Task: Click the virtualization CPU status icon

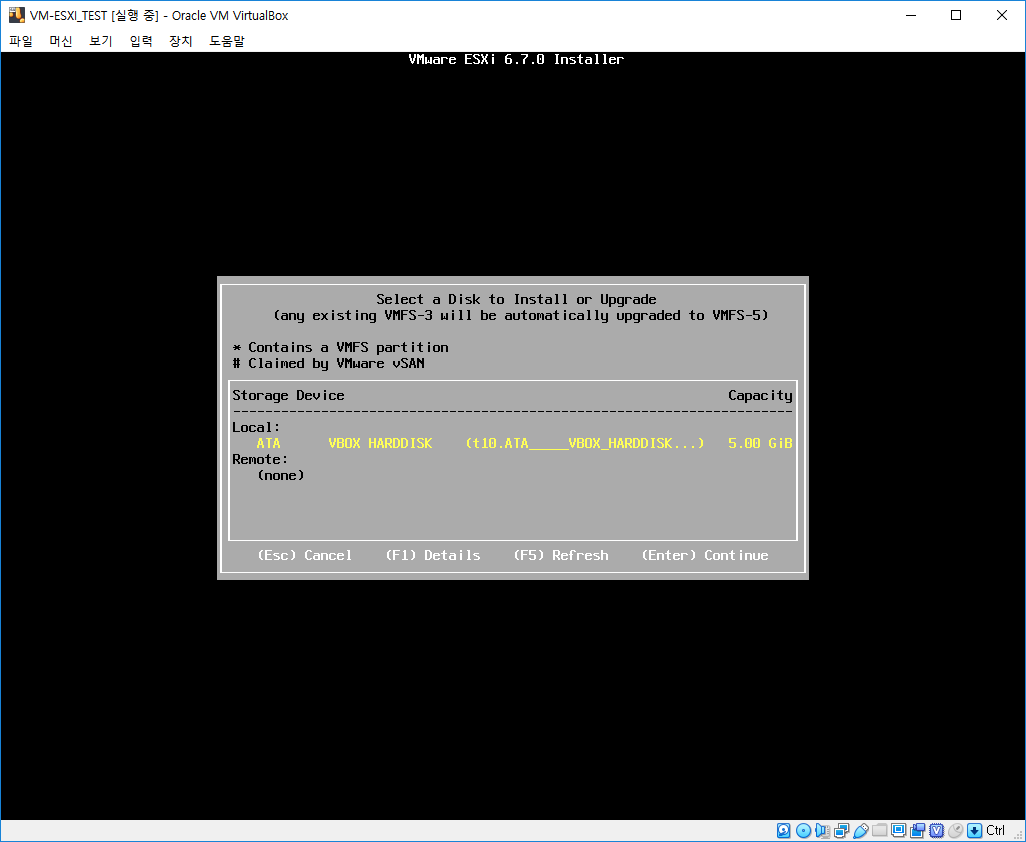Action: point(936,830)
